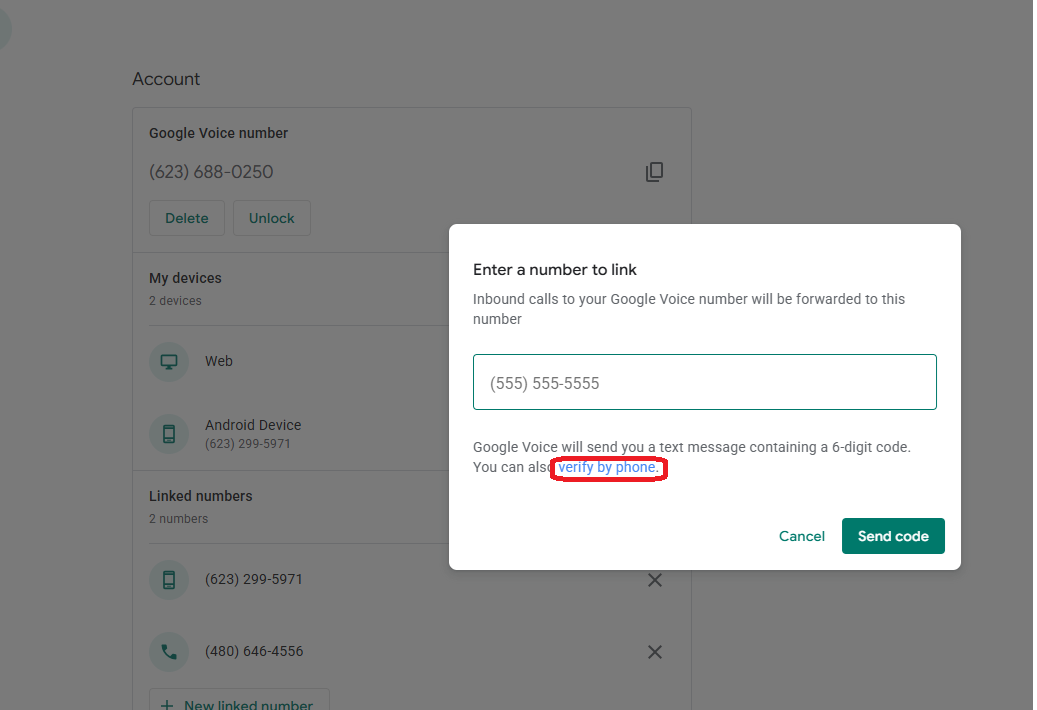Copy the Google Voice number icon
Screen dimensions: 1037x710
pyautogui.click(x=654, y=172)
